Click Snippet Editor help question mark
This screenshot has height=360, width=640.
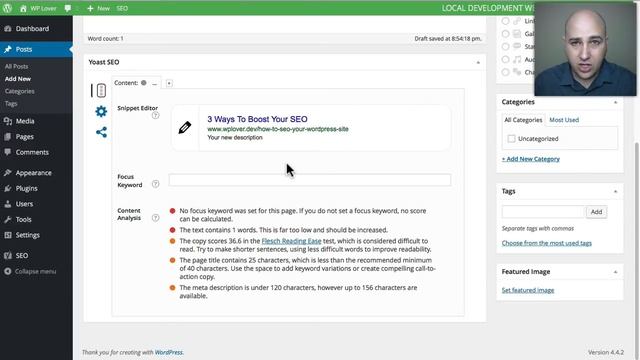(x=156, y=116)
